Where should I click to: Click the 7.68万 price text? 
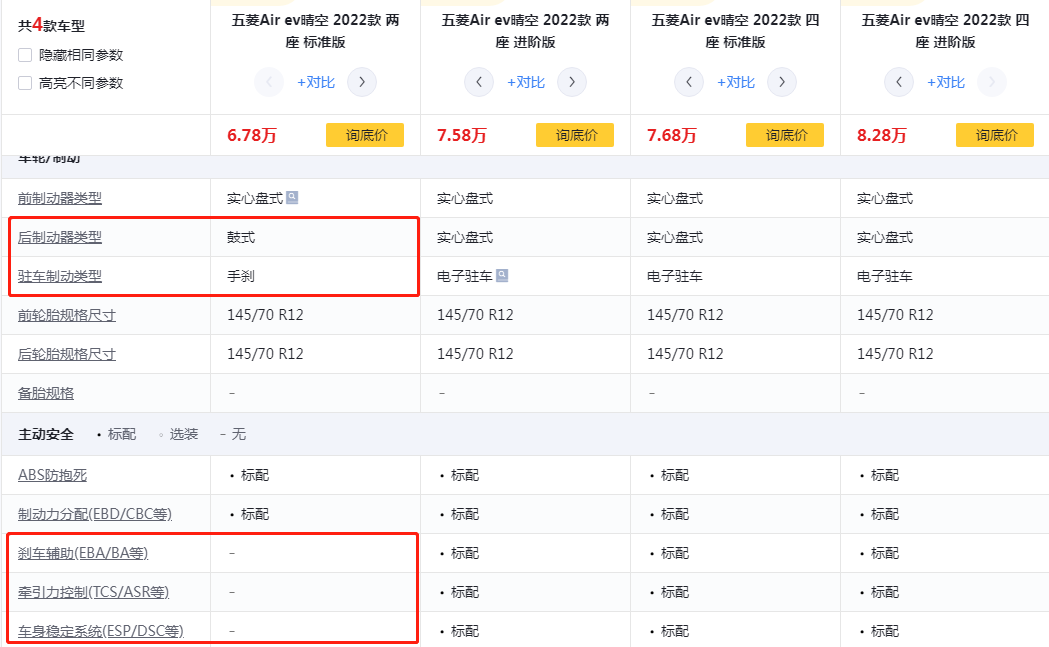click(672, 135)
